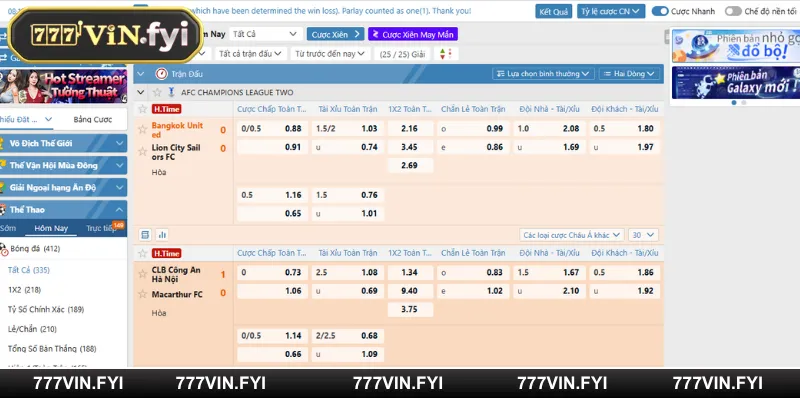This screenshot has width=800, height=400.
Task: Expand Giải Ngoại hạng Ấn Độ section
Action: (63, 188)
